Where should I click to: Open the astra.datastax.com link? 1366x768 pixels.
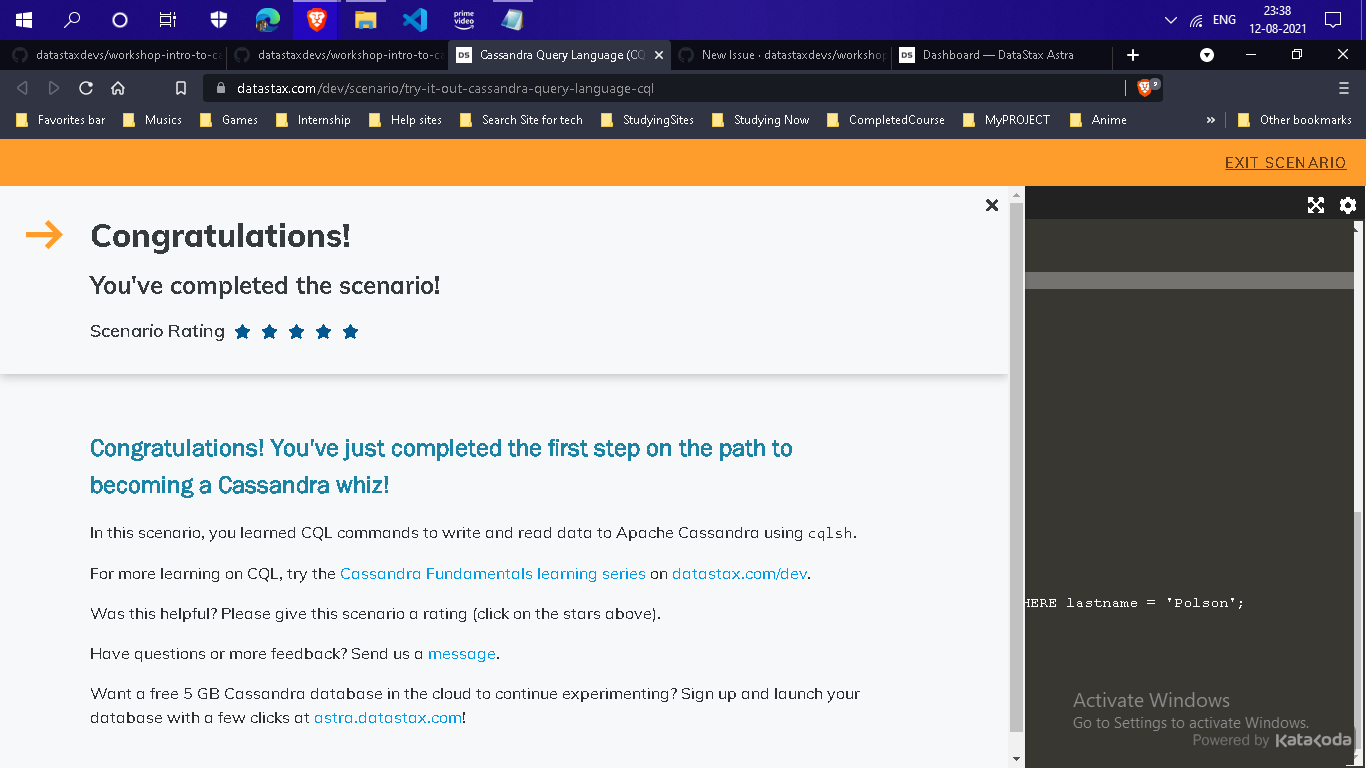coord(388,717)
